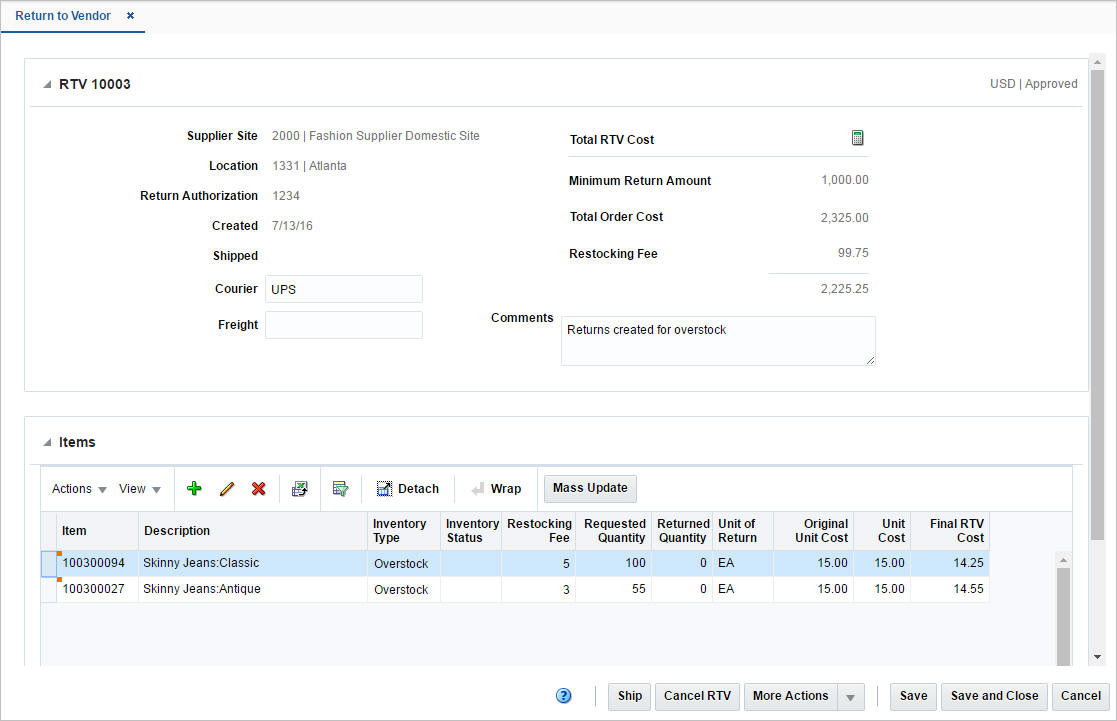
Task: Click the Courier input field
Action: point(344,289)
